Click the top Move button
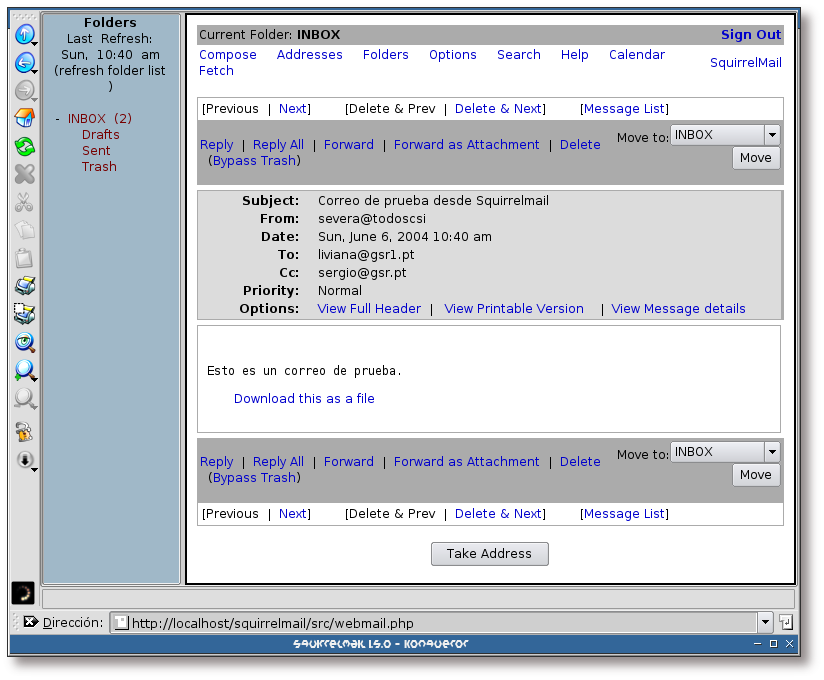Viewport: 824px width, 680px height. pos(755,158)
